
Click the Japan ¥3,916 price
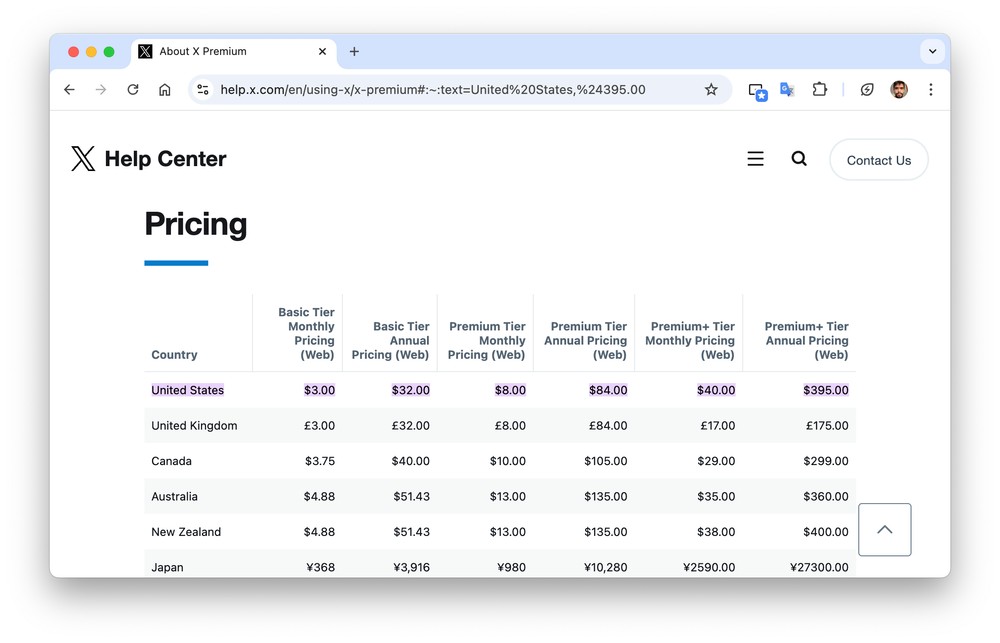pyautogui.click(x=411, y=567)
